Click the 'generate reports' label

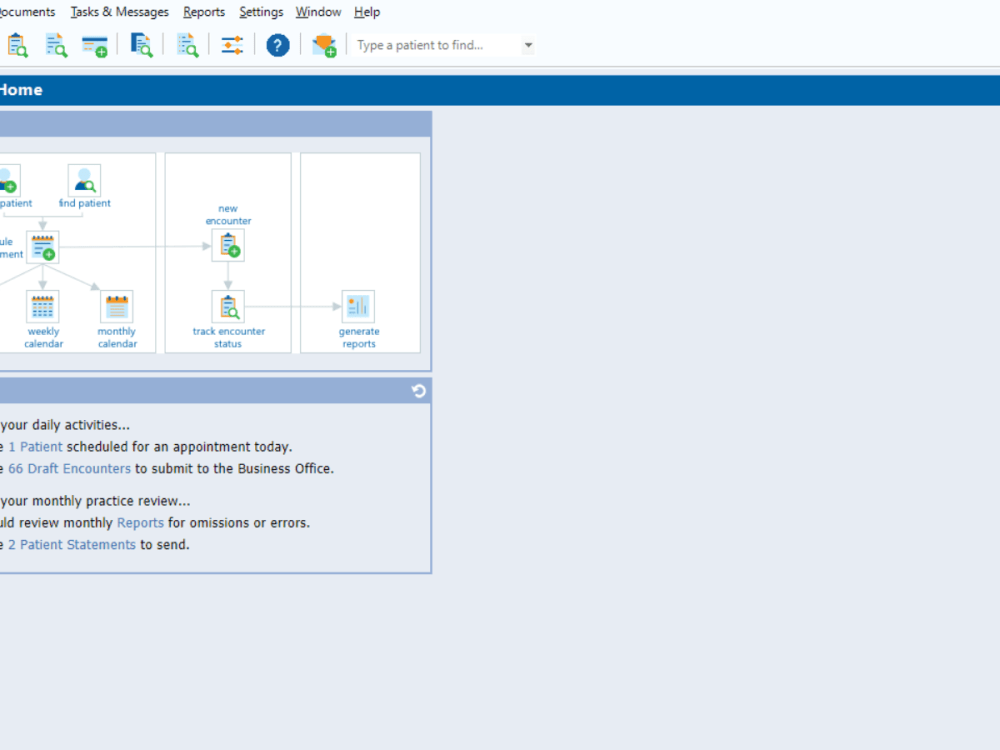click(x=359, y=337)
